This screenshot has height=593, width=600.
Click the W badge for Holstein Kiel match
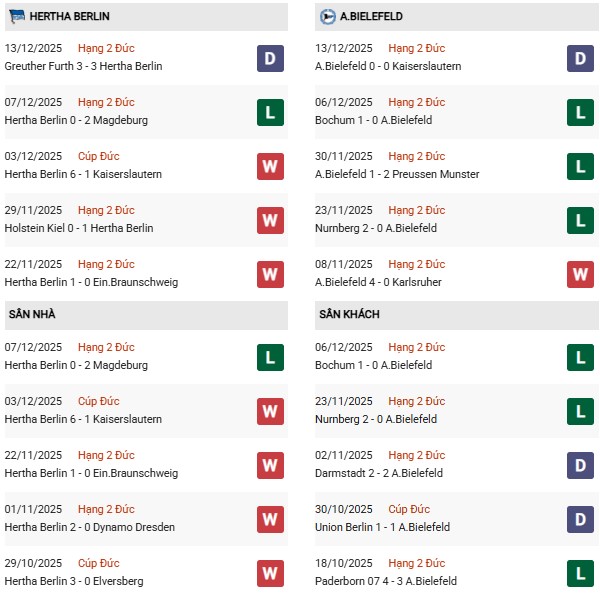tap(270, 220)
